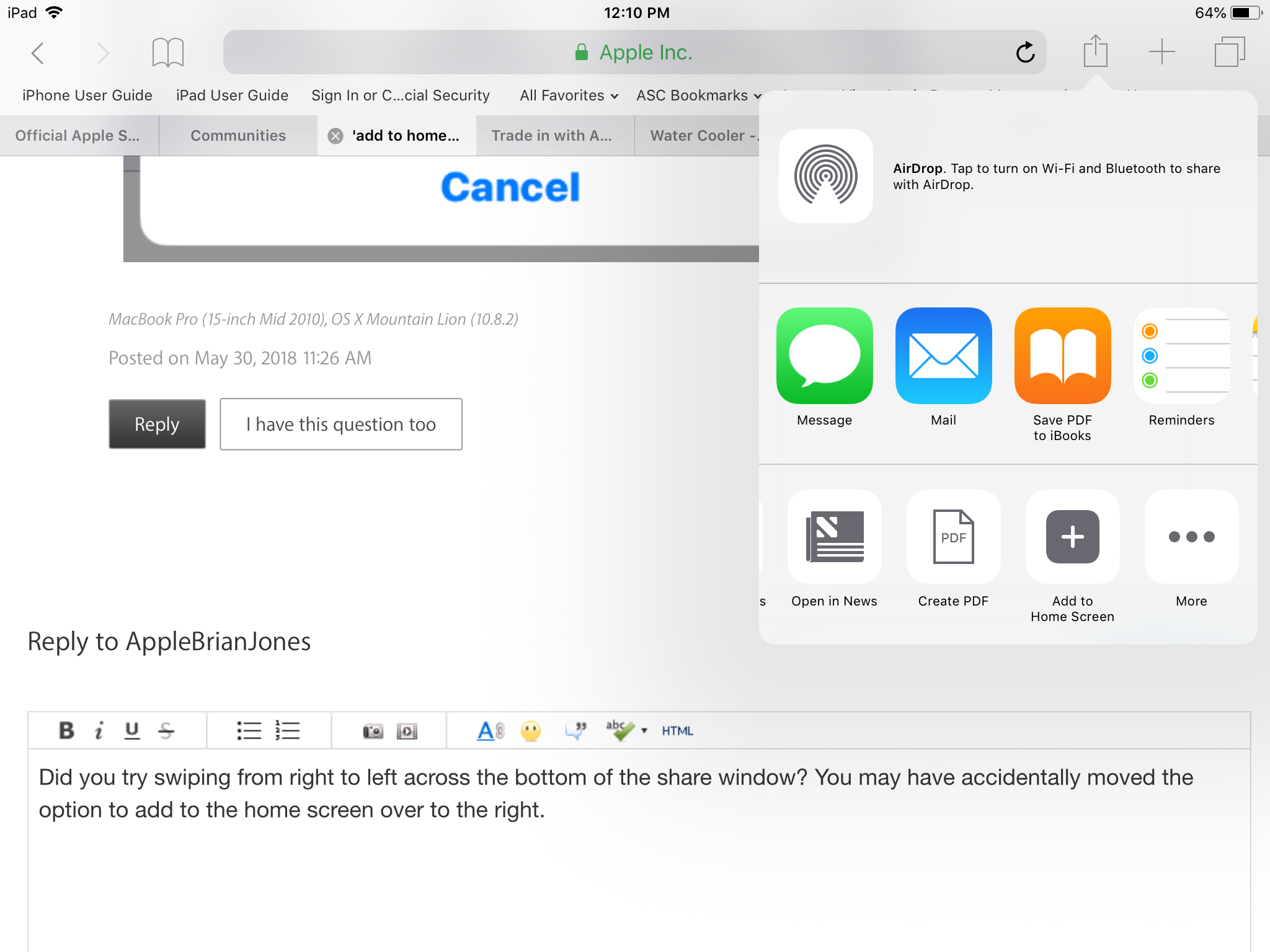Toggle underline formatting in reply editor

[x=131, y=731]
